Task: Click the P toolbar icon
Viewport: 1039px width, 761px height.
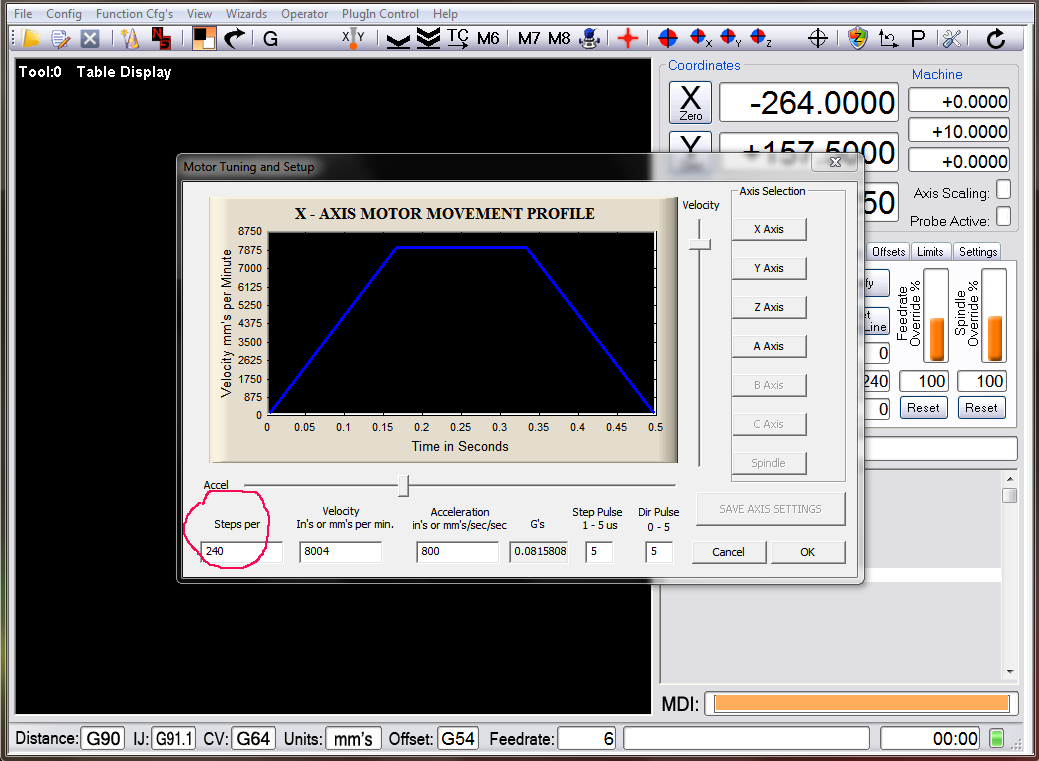Action: pyautogui.click(x=918, y=39)
